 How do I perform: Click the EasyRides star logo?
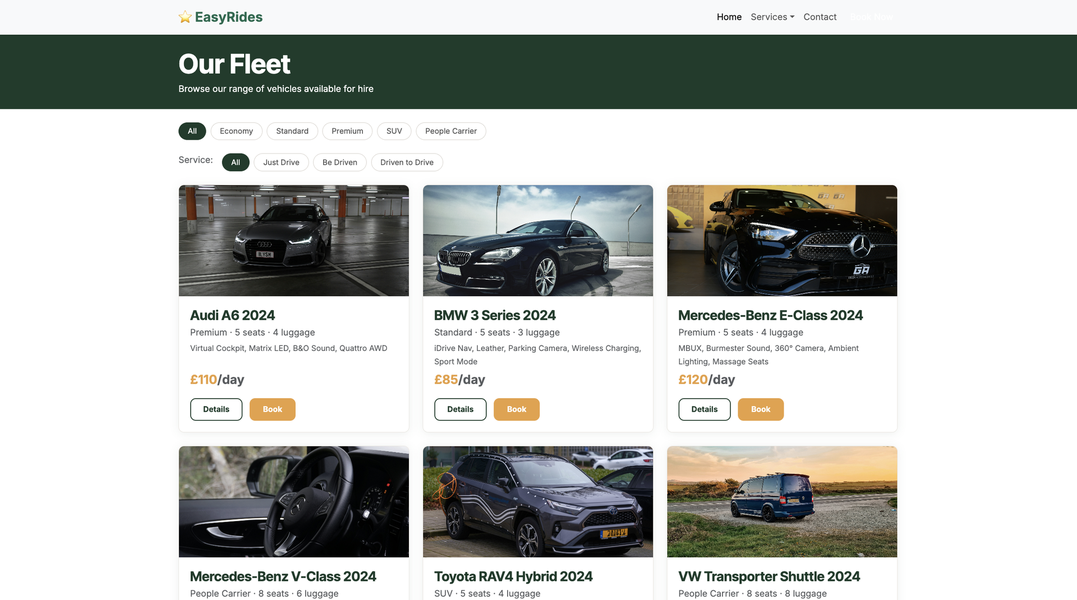coord(184,17)
